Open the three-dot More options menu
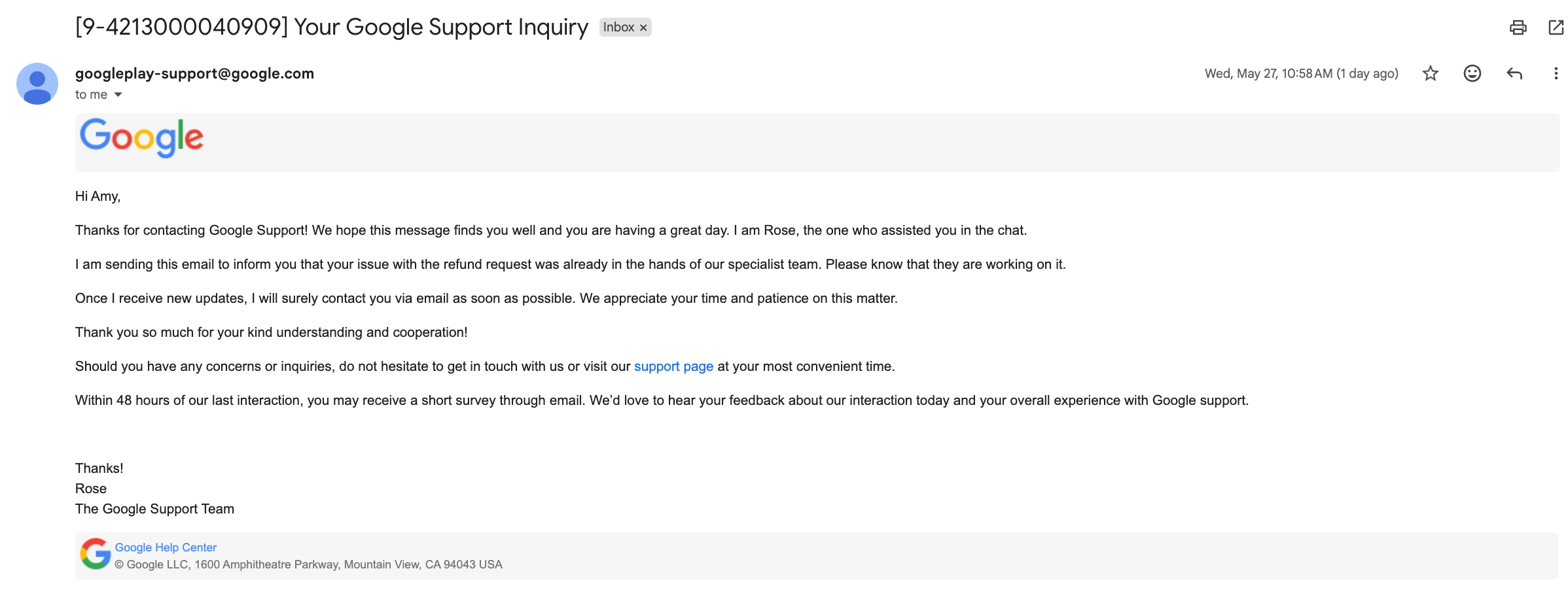1568x590 pixels. (1556, 73)
